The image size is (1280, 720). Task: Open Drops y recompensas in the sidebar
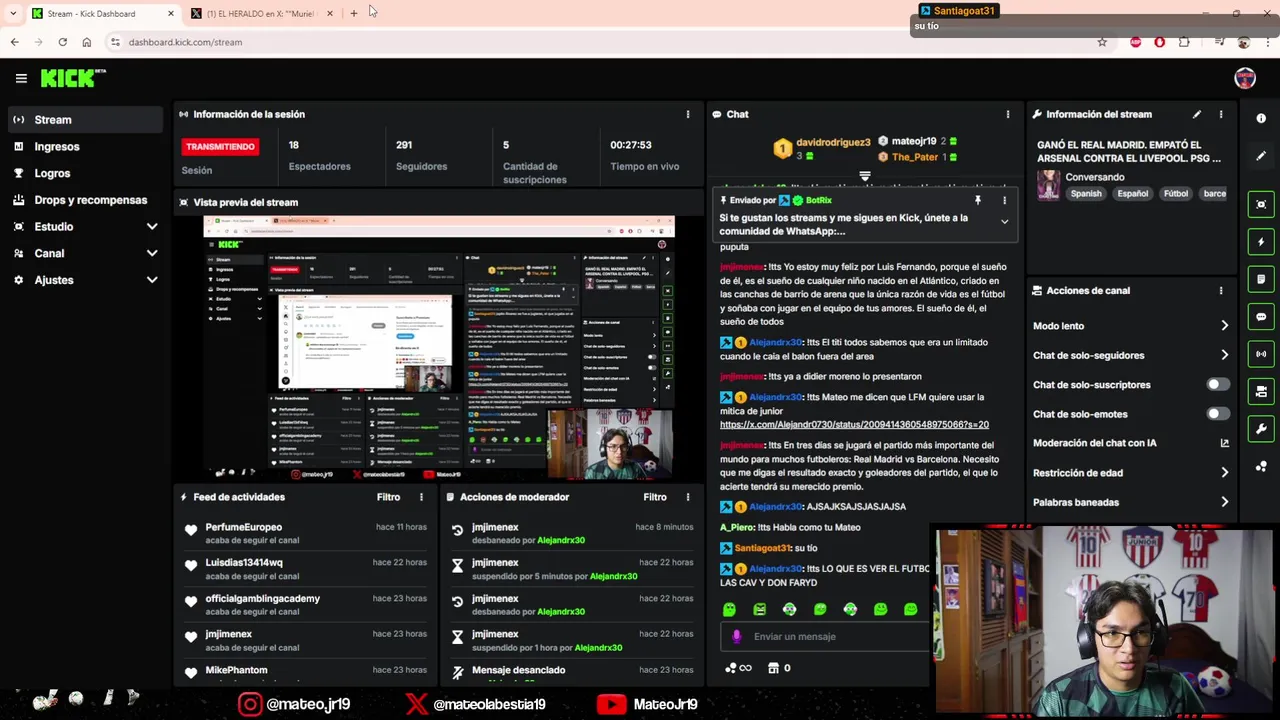(x=84, y=200)
